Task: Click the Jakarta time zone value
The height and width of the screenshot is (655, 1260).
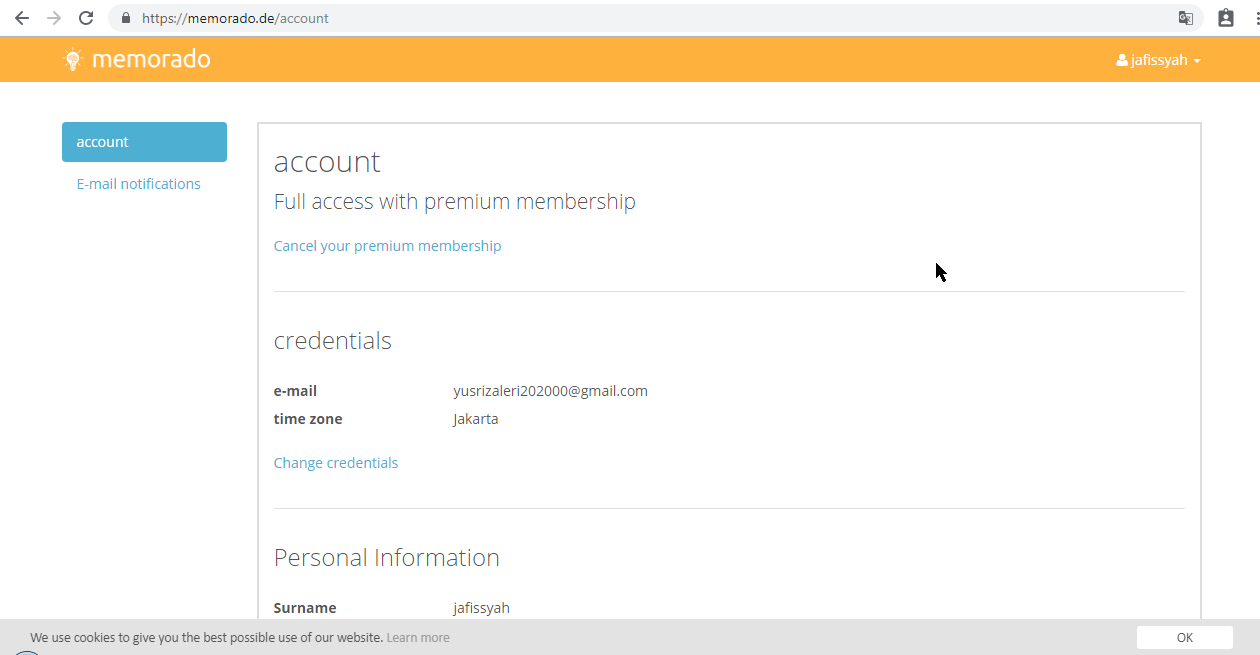Action: click(x=476, y=419)
